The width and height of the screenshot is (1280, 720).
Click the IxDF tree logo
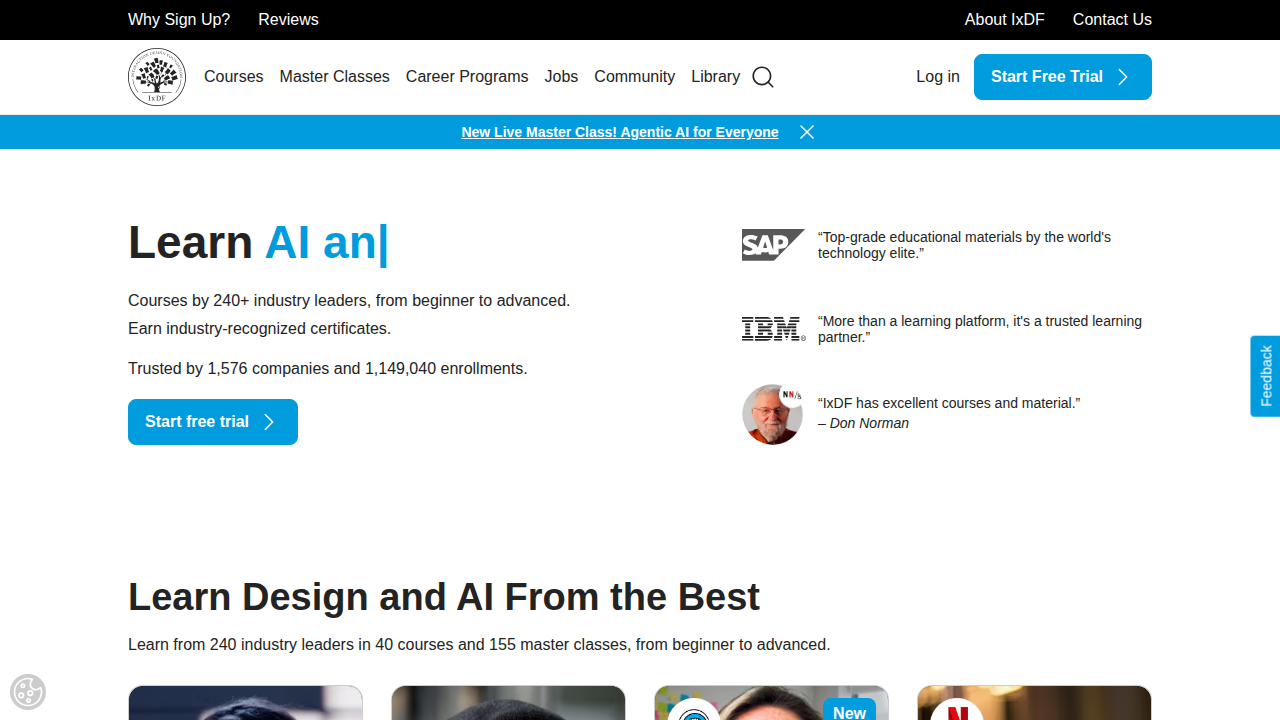tap(157, 77)
